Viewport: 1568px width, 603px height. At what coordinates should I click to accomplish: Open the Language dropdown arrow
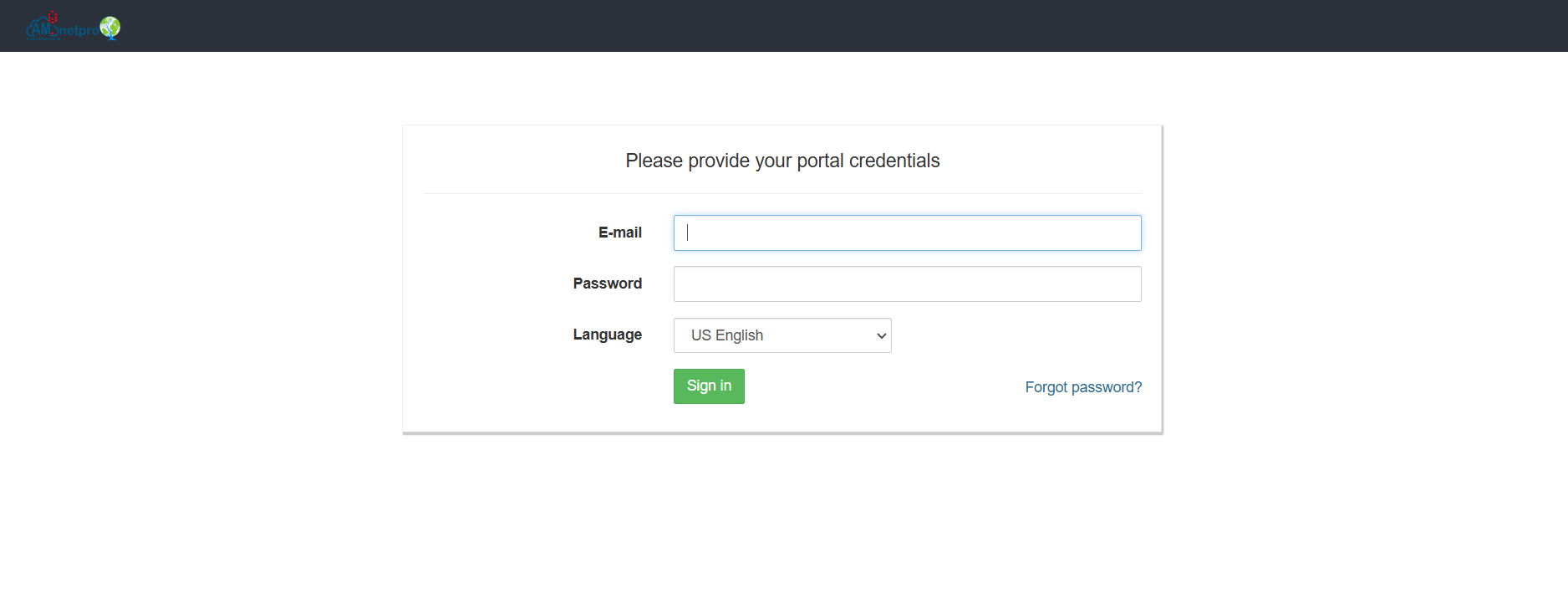pos(881,335)
